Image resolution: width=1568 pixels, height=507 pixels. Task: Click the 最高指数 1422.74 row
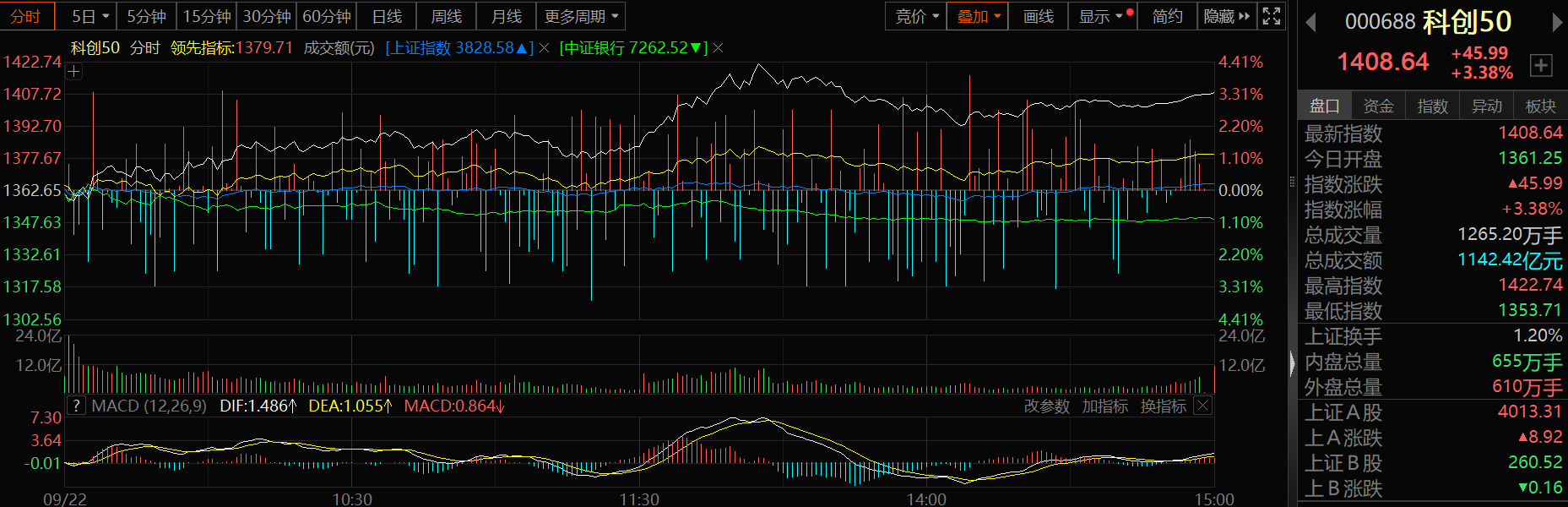point(1433,286)
